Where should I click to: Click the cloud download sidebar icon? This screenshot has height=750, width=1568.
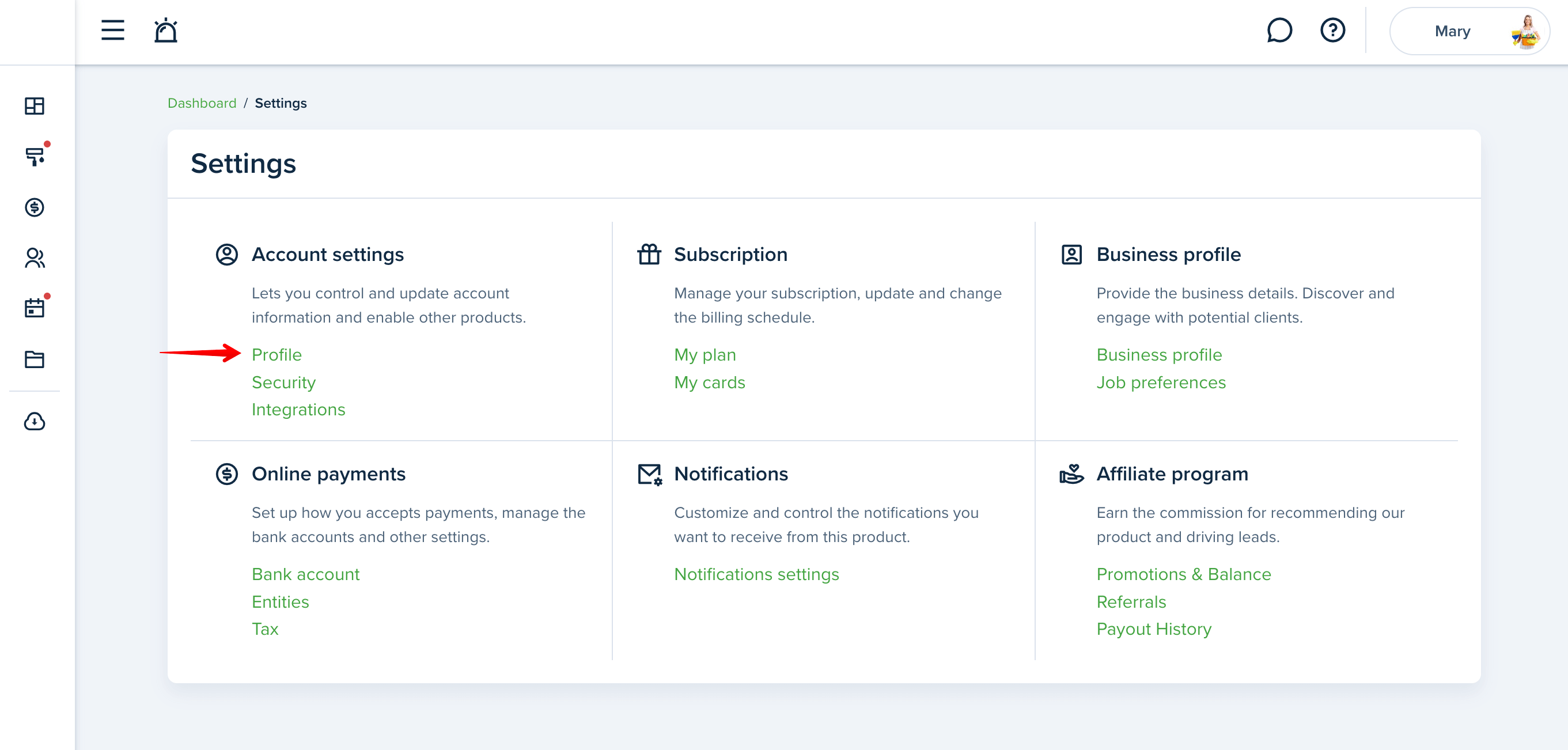click(35, 421)
